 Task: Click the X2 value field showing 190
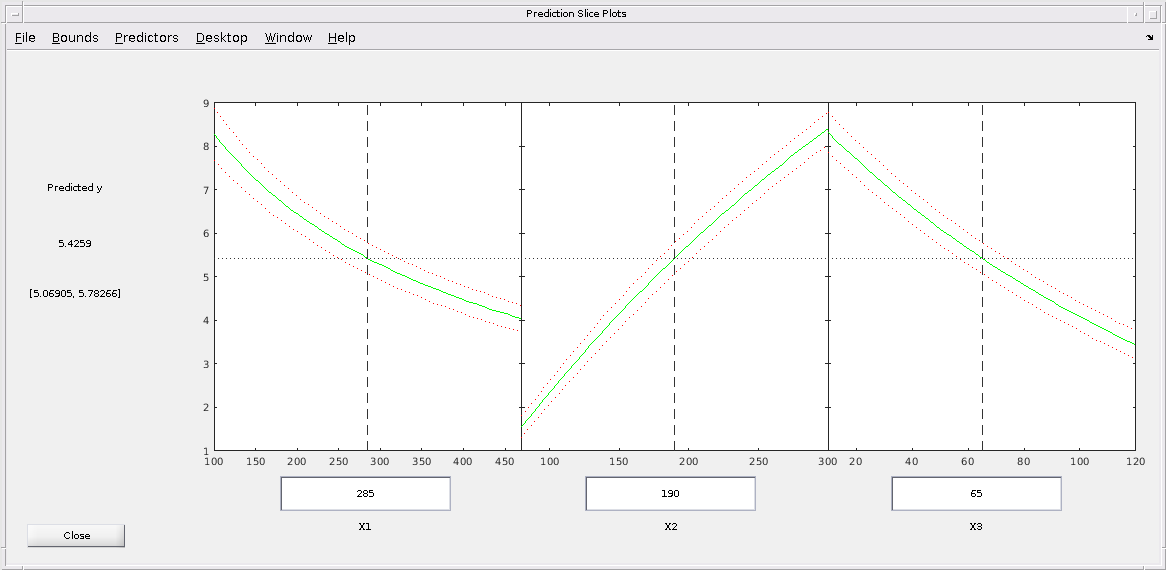[x=671, y=493]
